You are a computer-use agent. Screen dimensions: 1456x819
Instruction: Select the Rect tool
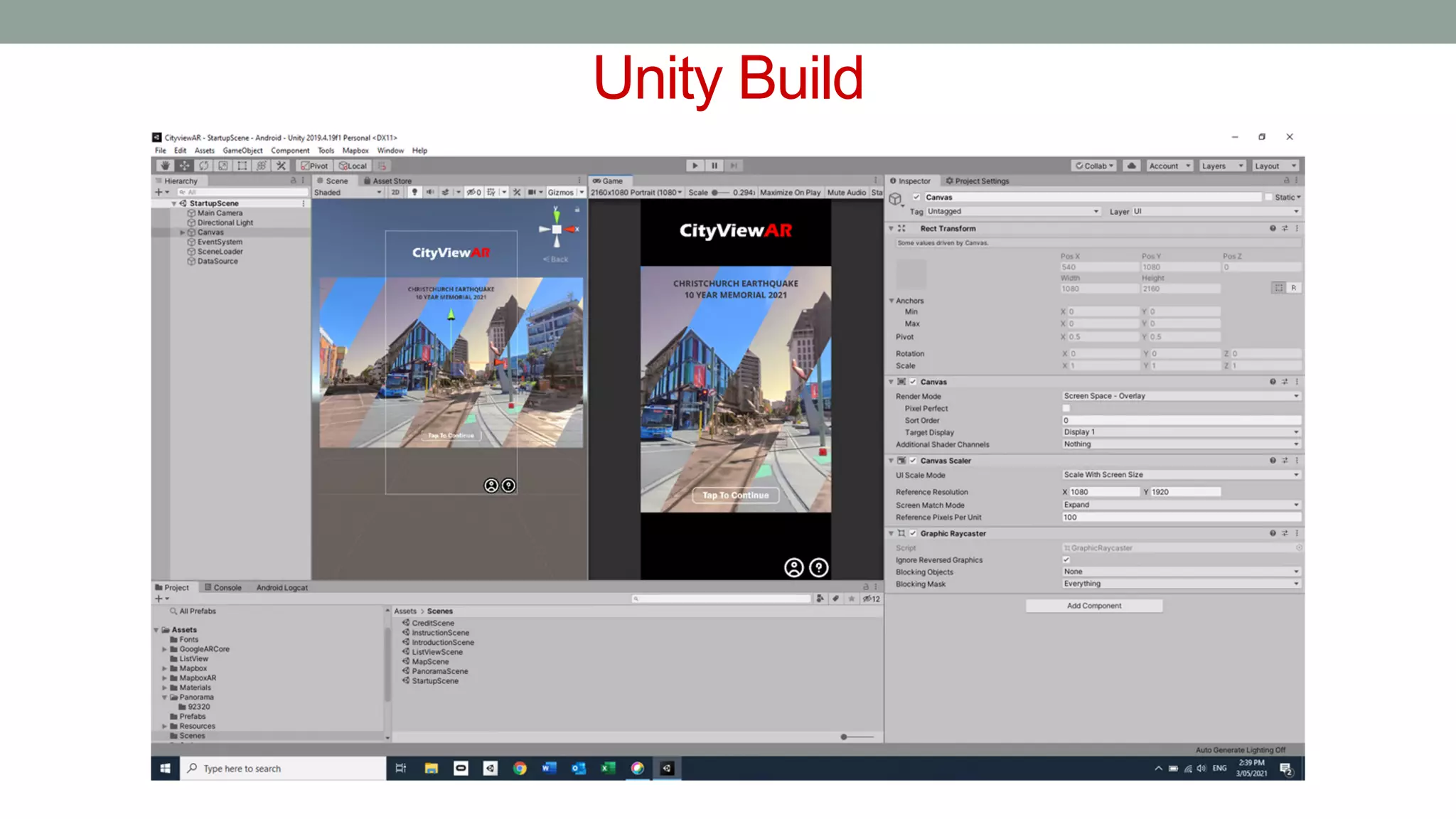click(242, 166)
